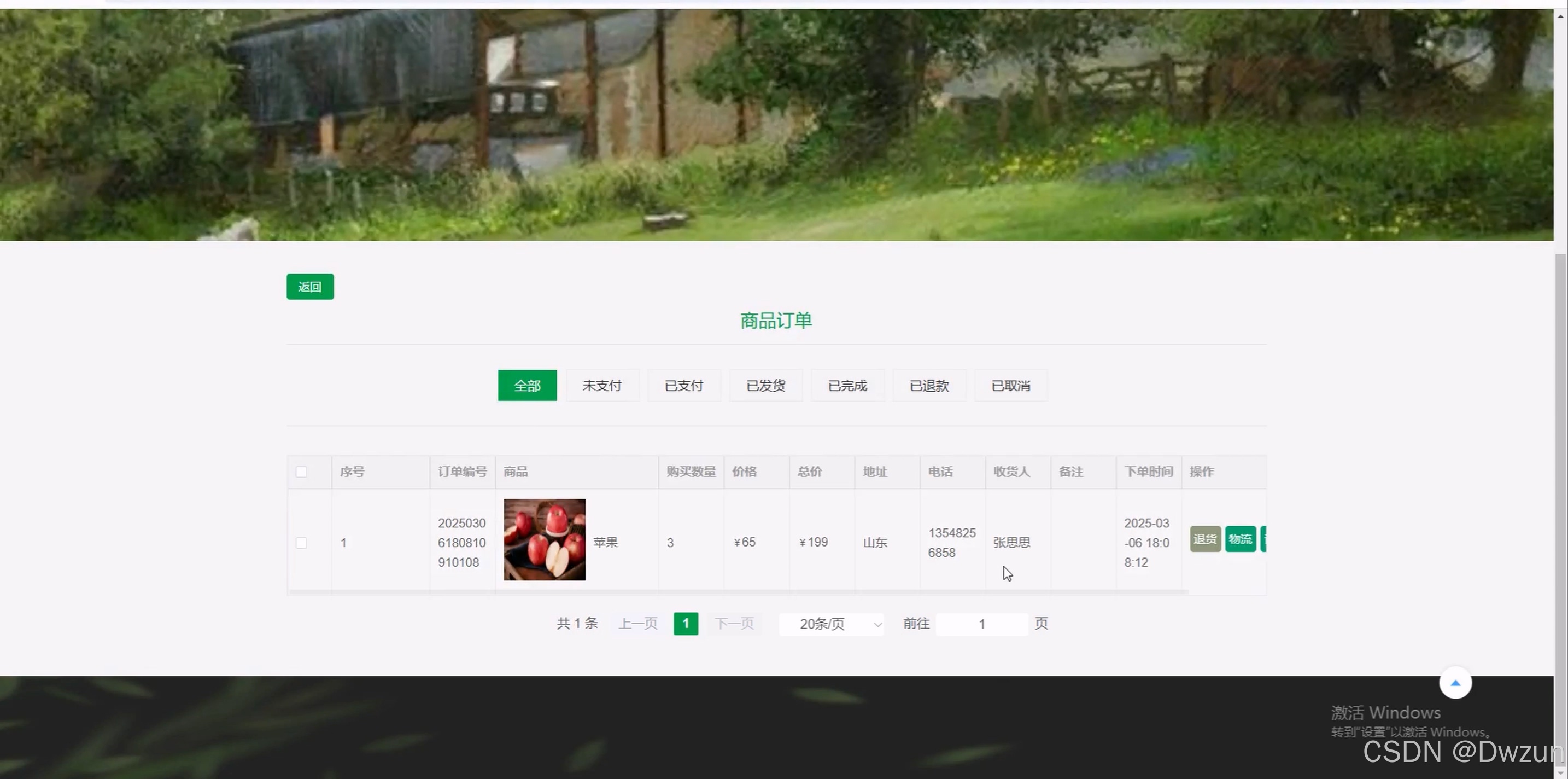
Task: Click the 退货 return-goods button
Action: tap(1204, 539)
